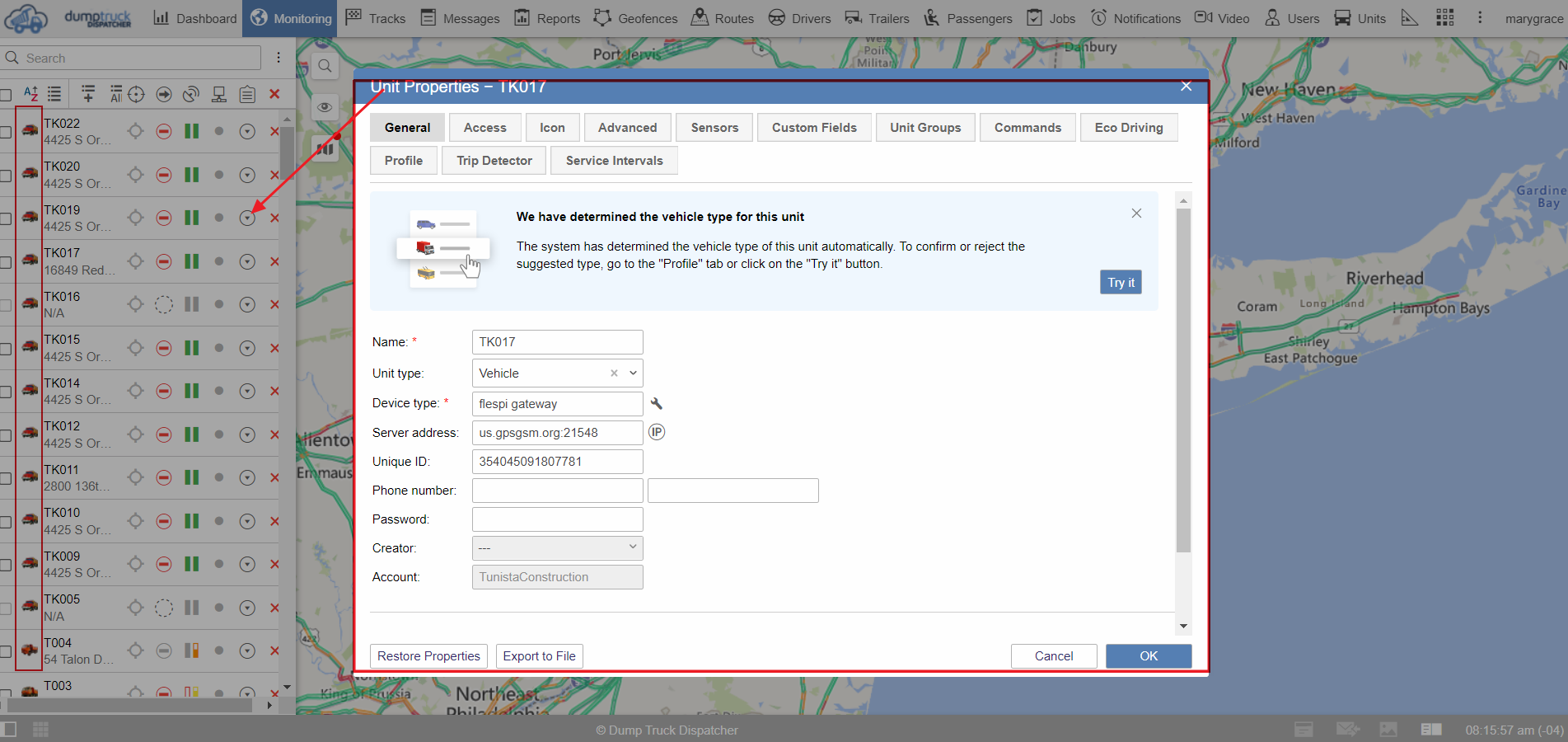Check the checkbox for unit TK019
Screen dimensions: 1568x742
(x=6, y=218)
